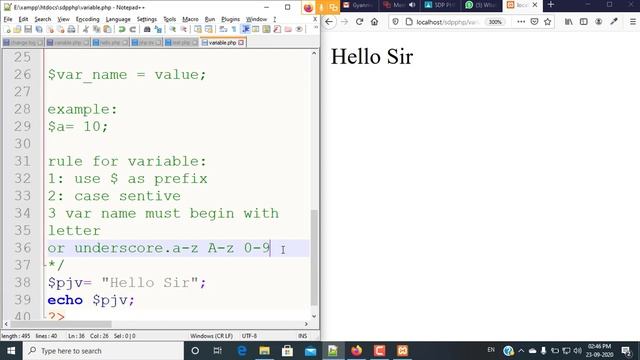This screenshot has width=640, height=360.
Task: Click the Cut scissors icon
Action: 86,29
